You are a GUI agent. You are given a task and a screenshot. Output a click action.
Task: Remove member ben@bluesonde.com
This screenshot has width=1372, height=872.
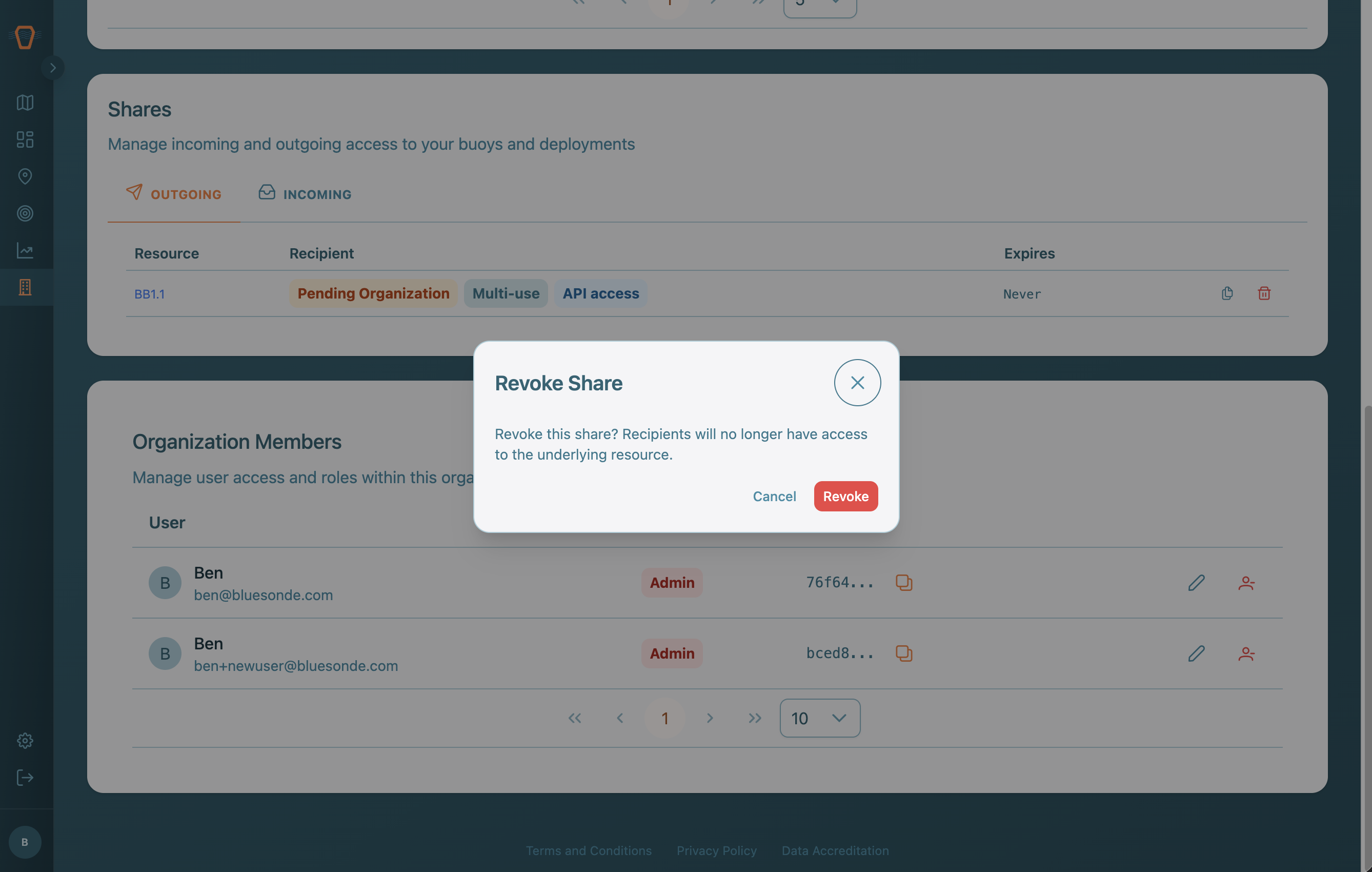1246,583
